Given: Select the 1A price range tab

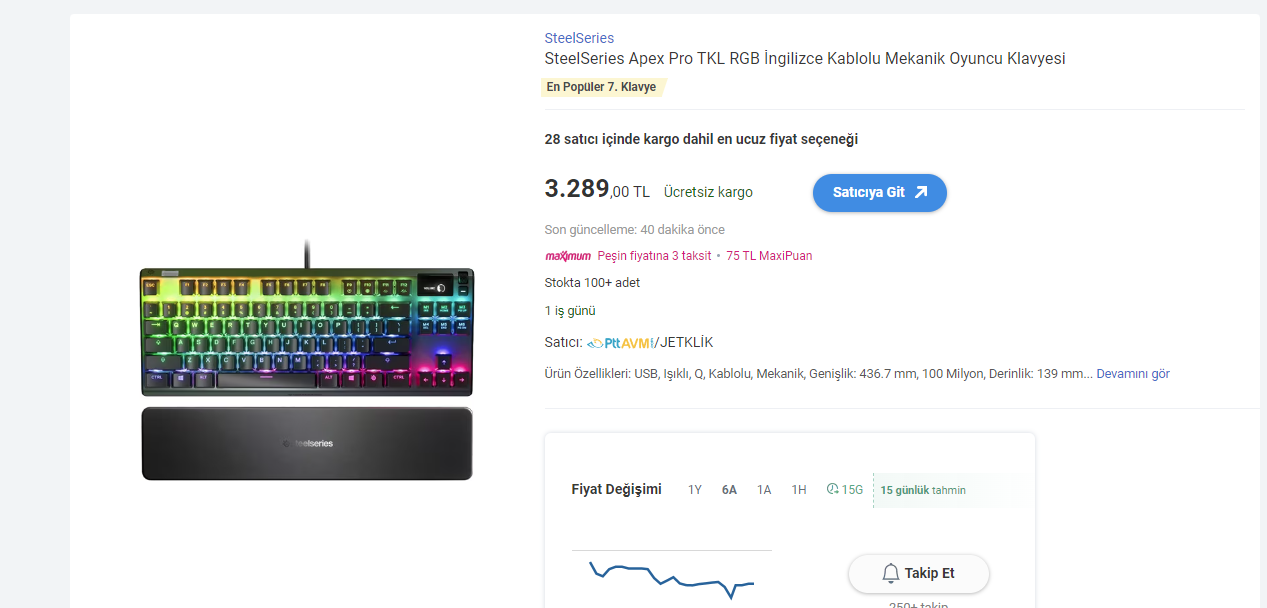Looking at the screenshot, I should [x=764, y=490].
